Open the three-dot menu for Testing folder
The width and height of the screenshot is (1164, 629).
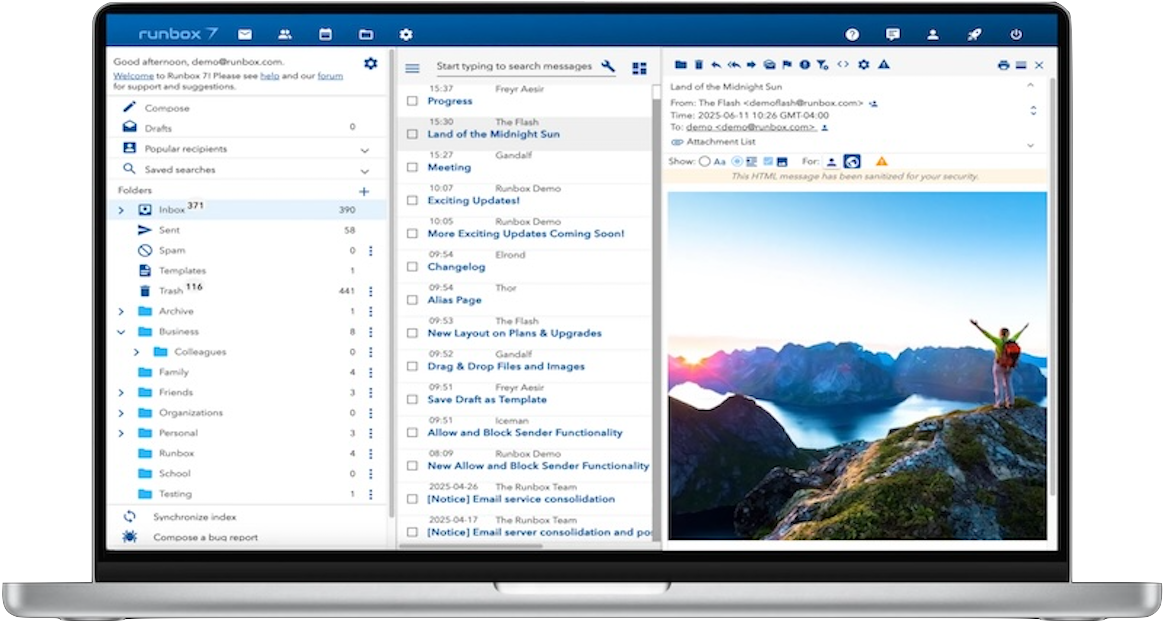370,494
